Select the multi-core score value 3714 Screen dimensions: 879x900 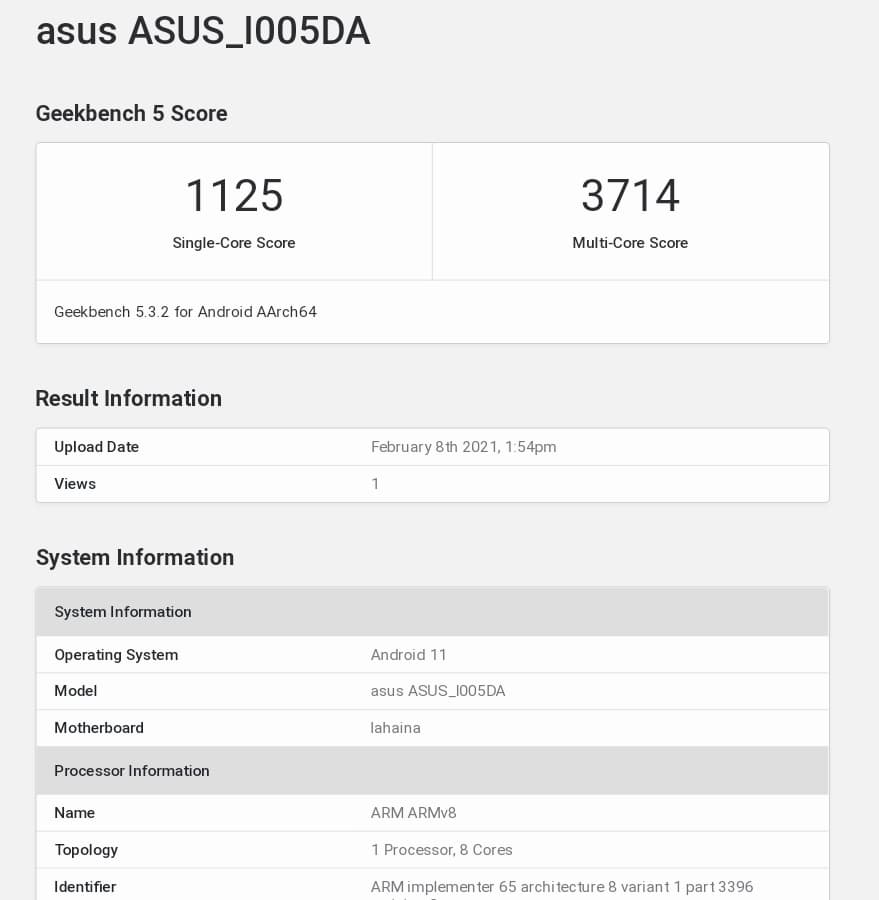630,195
